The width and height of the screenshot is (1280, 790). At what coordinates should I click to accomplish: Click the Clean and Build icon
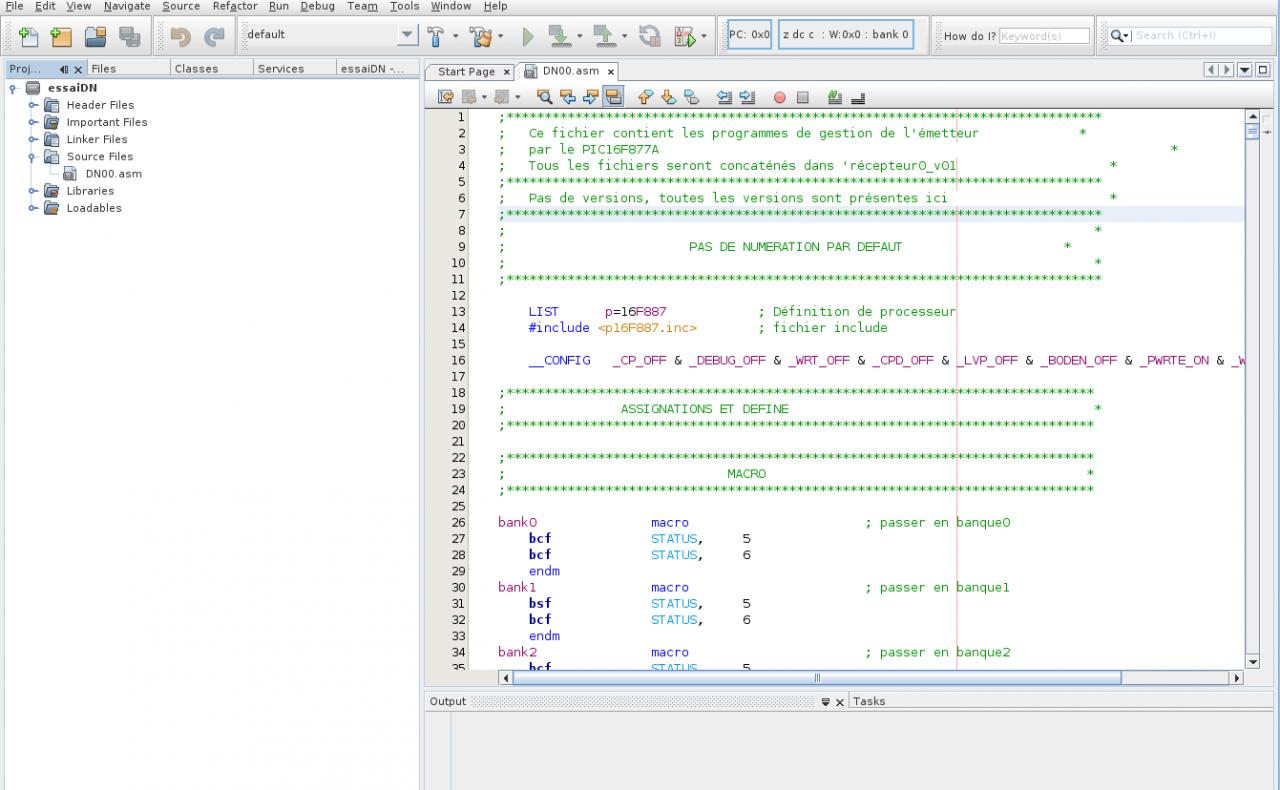click(482, 36)
